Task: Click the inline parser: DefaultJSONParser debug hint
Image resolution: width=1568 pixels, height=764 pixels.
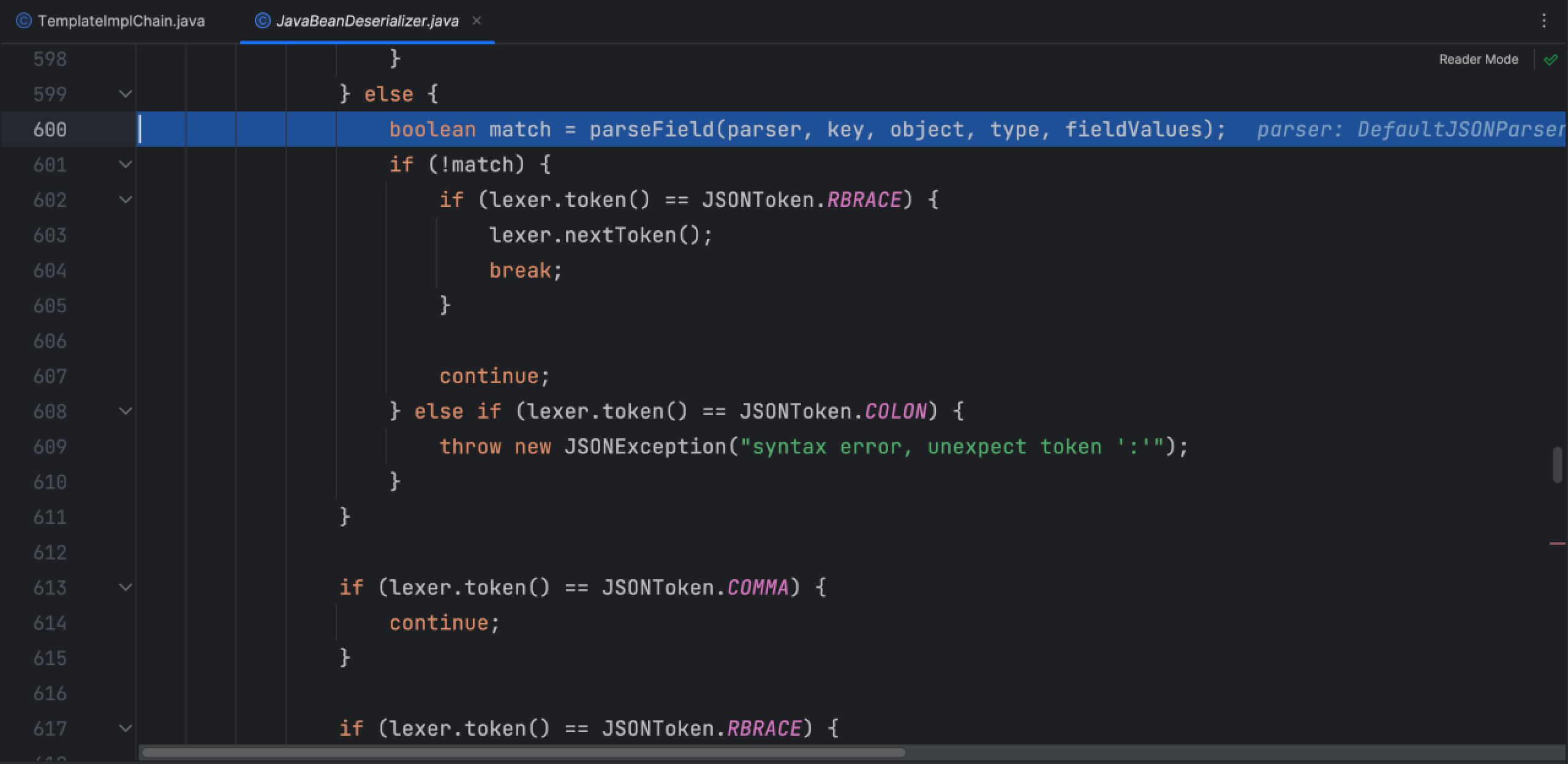Action: tap(1411, 130)
